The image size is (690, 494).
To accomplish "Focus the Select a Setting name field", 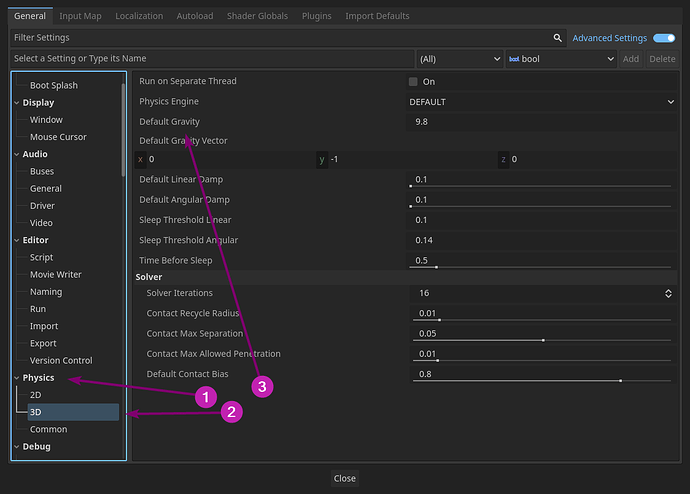I will coord(212,59).
